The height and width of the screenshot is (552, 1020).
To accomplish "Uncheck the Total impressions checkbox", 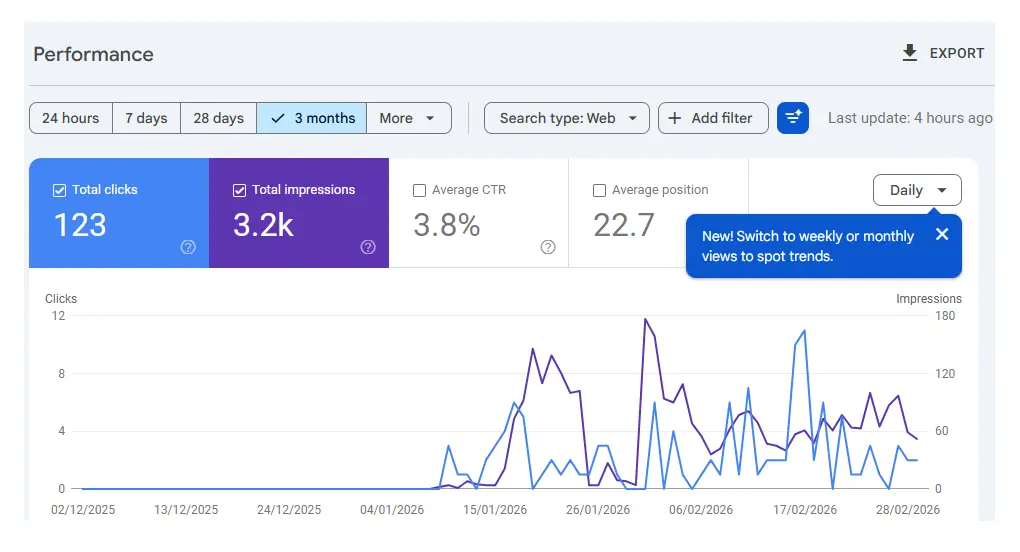I will click(239, 190).
